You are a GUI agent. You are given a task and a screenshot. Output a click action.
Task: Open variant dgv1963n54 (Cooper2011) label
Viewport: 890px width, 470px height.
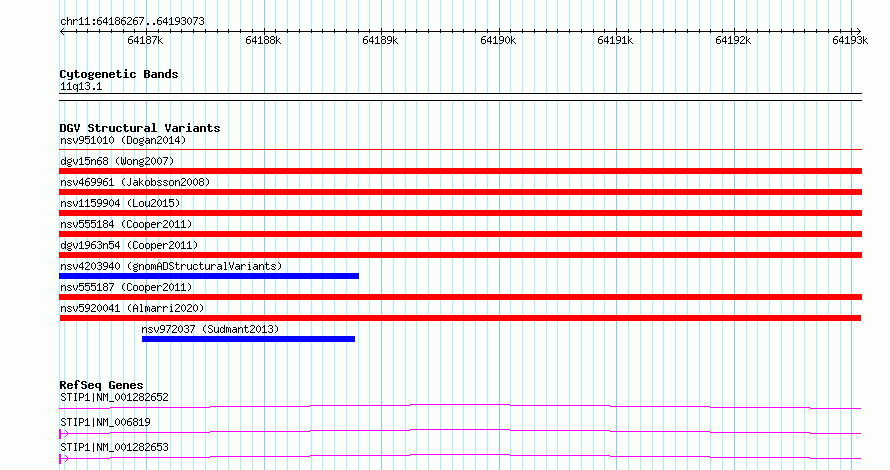(129, 245)
